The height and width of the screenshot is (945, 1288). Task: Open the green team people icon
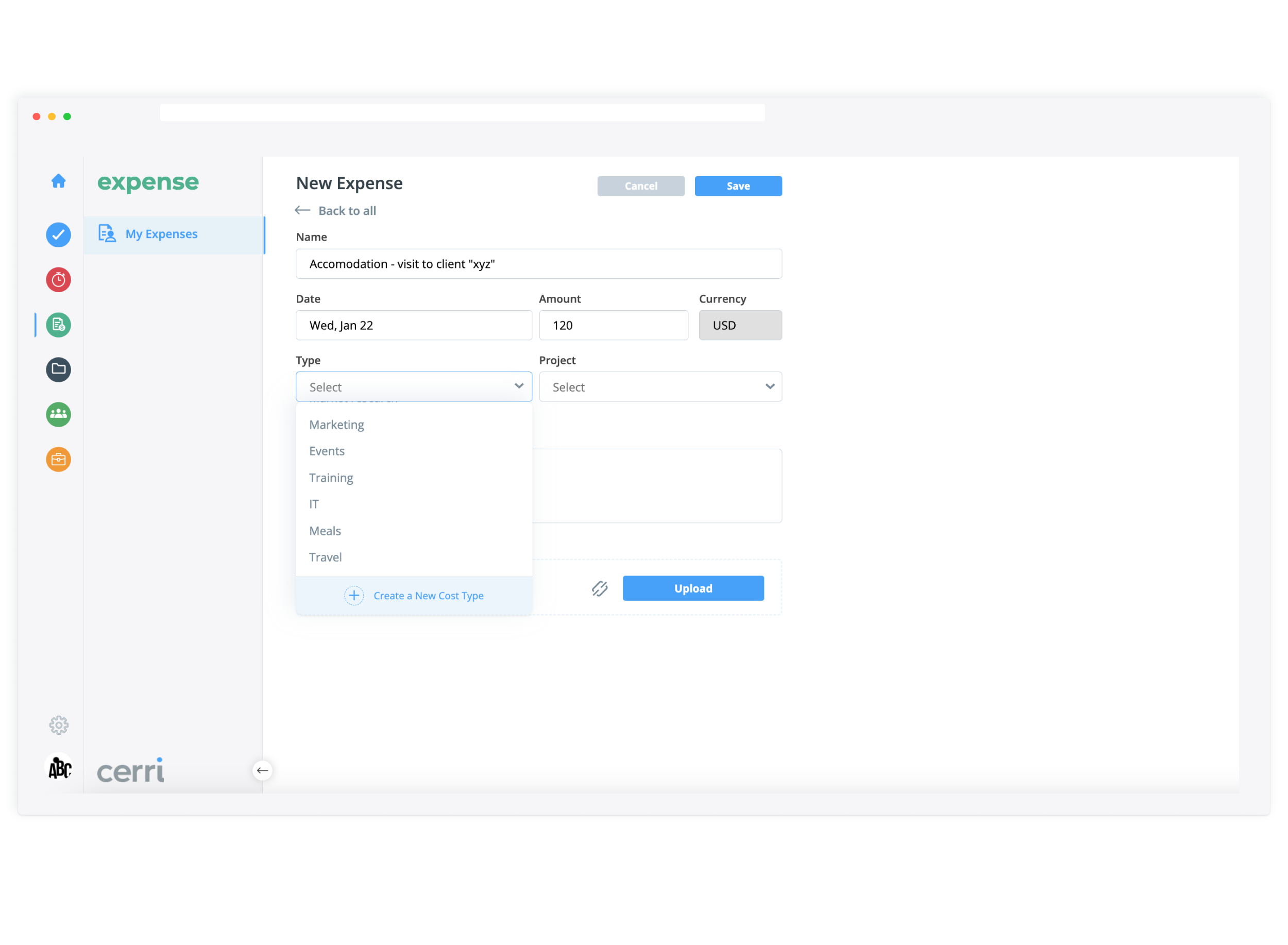coord(58,414)
